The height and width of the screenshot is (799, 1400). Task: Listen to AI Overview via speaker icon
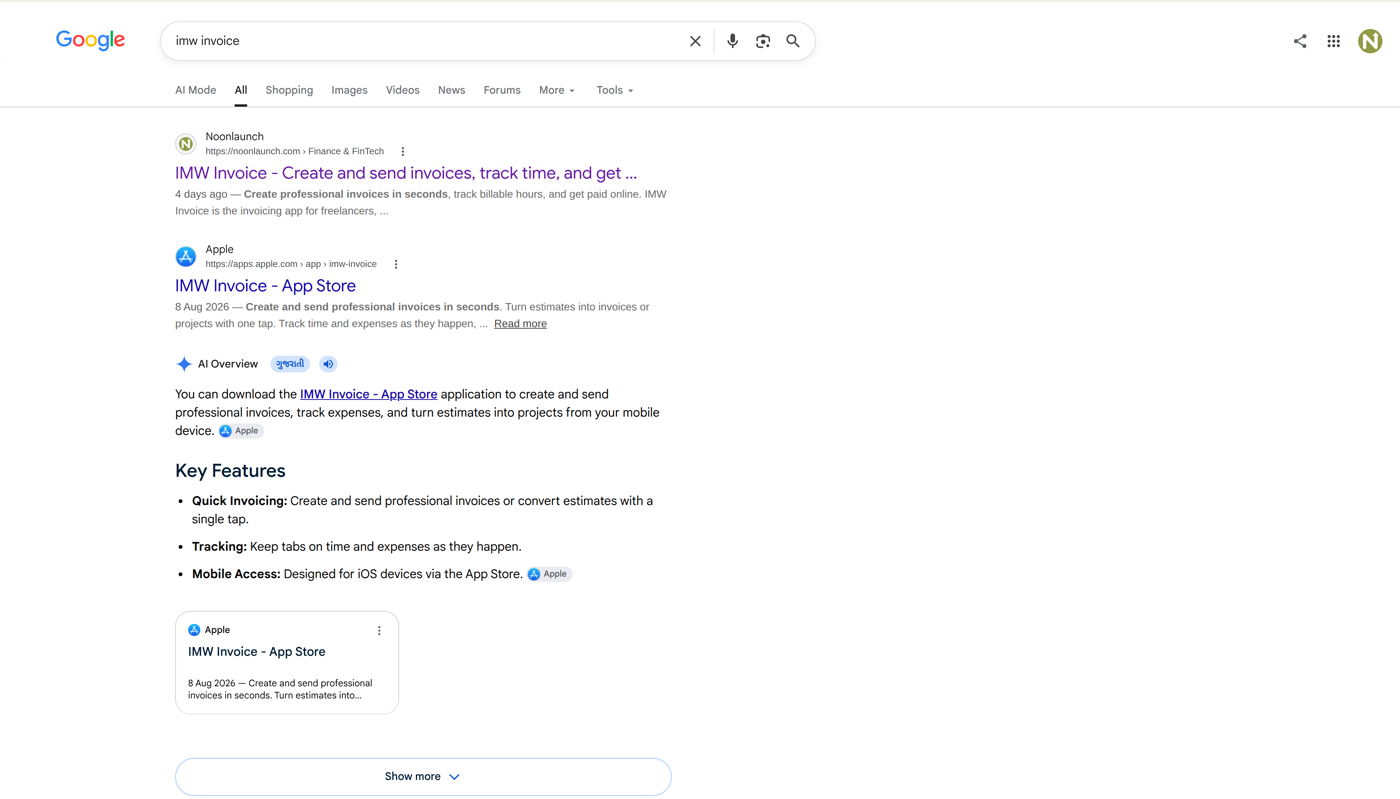coord(328,364)
